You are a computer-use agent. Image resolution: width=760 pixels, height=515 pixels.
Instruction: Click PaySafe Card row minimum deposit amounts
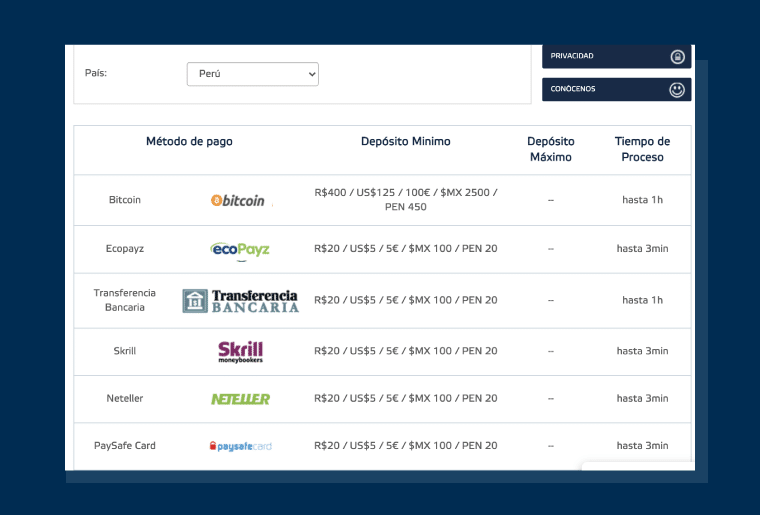[x=406, y=446]
